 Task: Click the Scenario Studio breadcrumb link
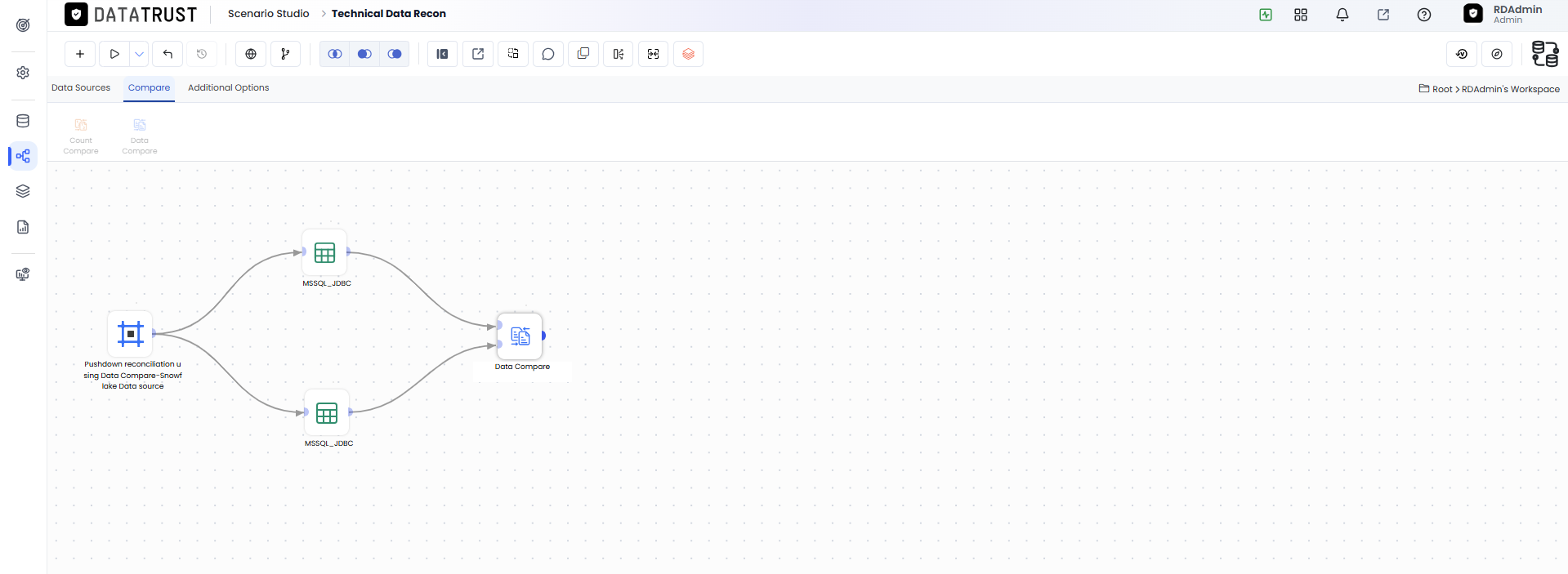click(x=268, y=14)
